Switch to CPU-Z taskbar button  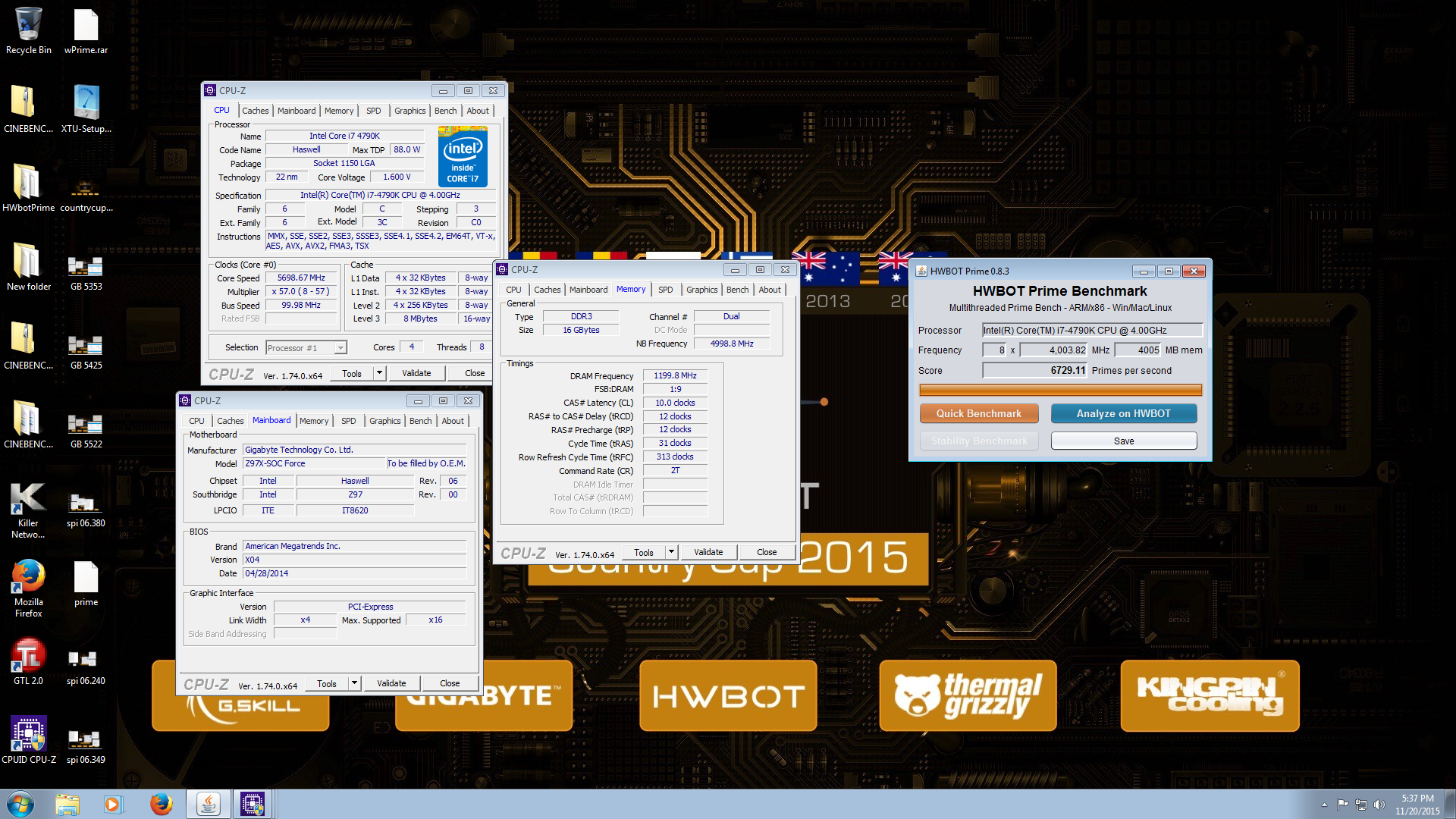tap(253, 804)
